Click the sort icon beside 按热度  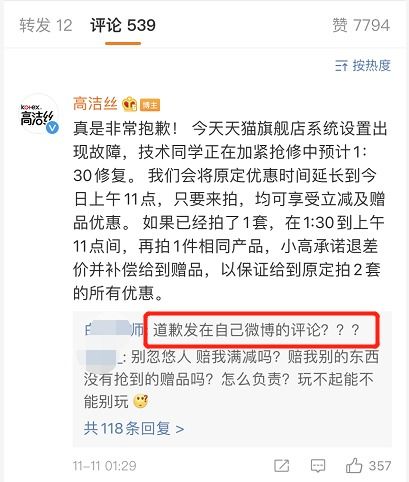tap(341, 66)
